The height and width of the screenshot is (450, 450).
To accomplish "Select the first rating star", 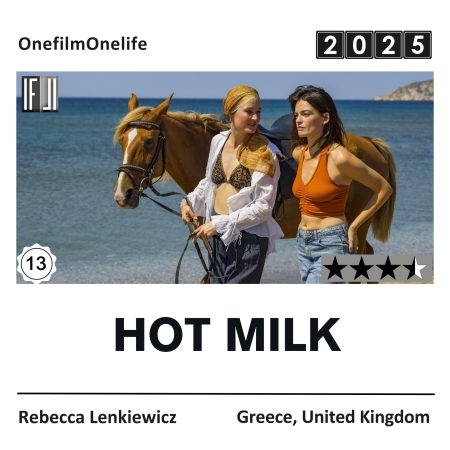I will [335, 268].
